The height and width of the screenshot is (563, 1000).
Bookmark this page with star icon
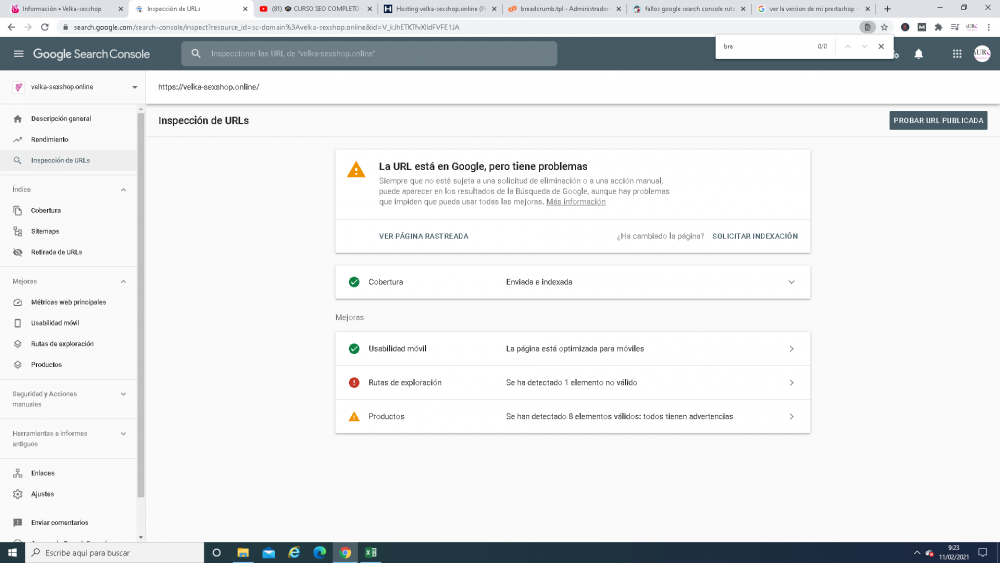884,27
